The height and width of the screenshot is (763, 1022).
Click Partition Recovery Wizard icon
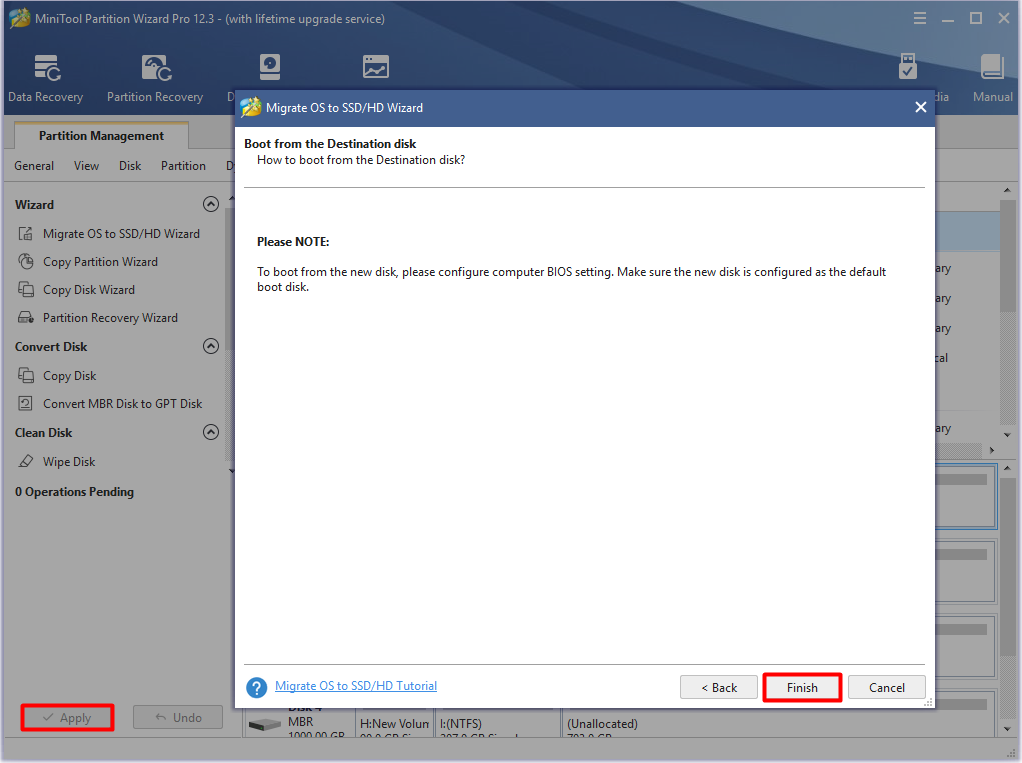pos(25,317)
